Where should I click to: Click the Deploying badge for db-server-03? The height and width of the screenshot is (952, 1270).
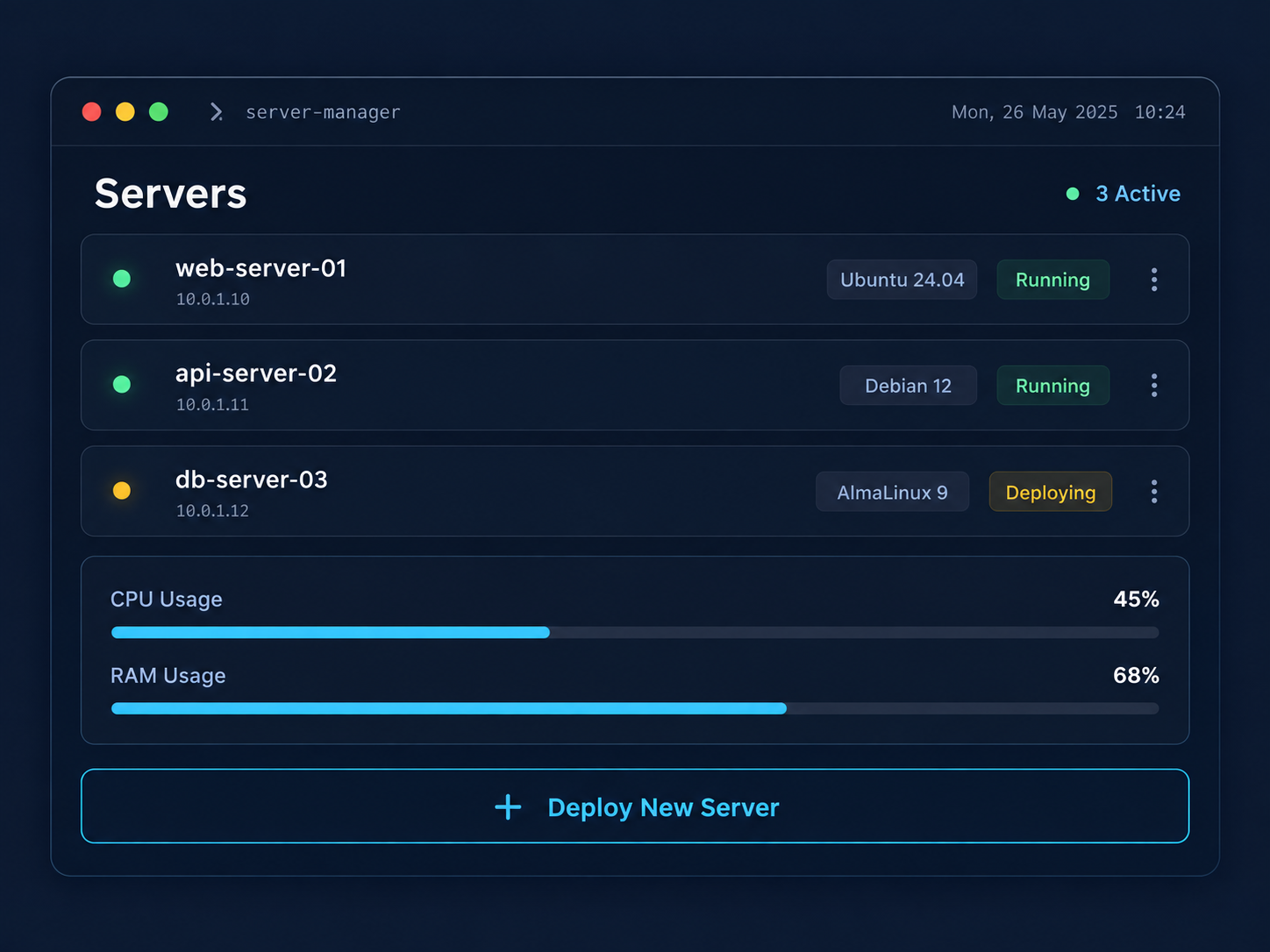[x=1051, y=492]
